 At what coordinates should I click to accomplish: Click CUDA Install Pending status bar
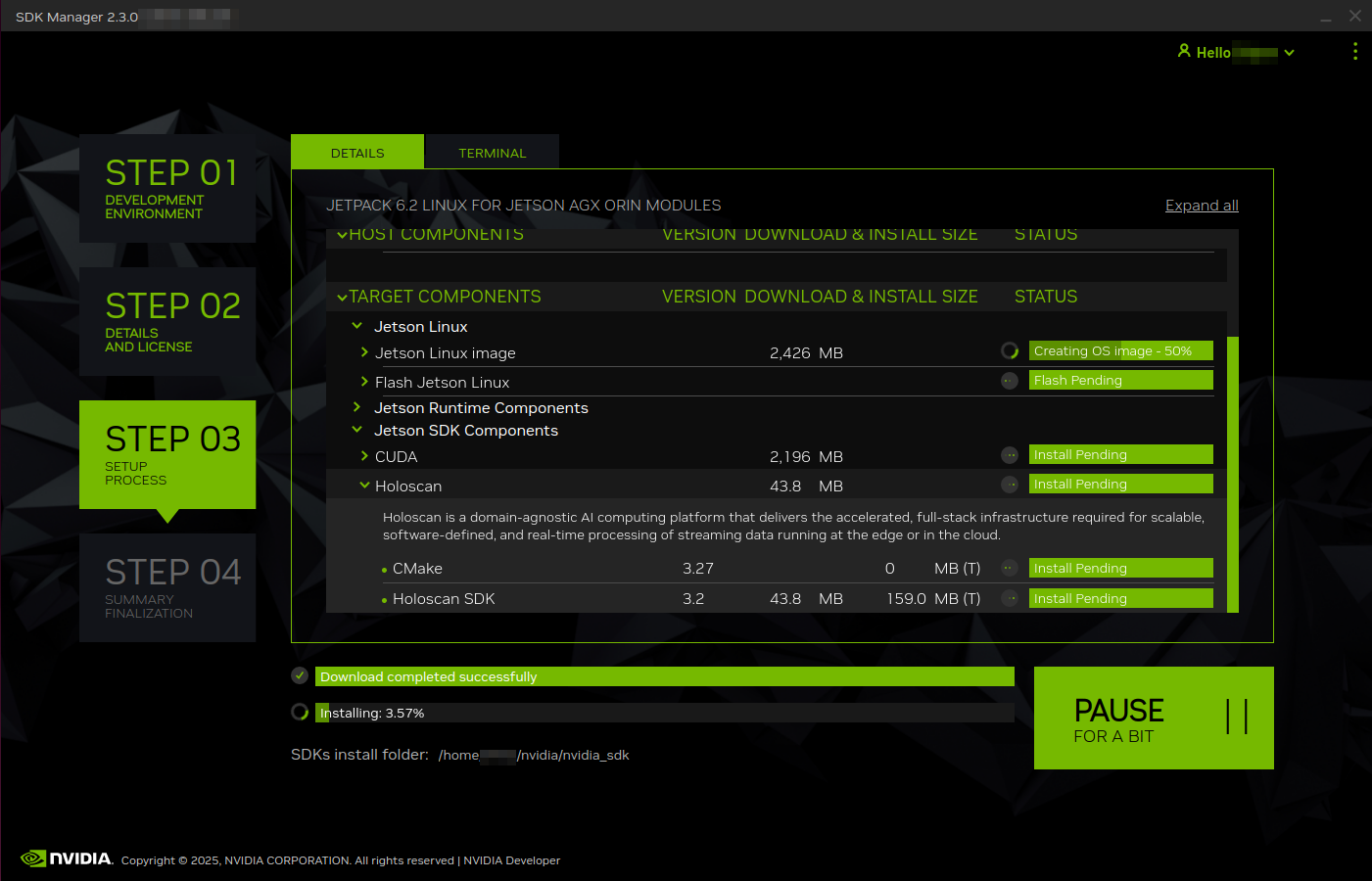1121,454
